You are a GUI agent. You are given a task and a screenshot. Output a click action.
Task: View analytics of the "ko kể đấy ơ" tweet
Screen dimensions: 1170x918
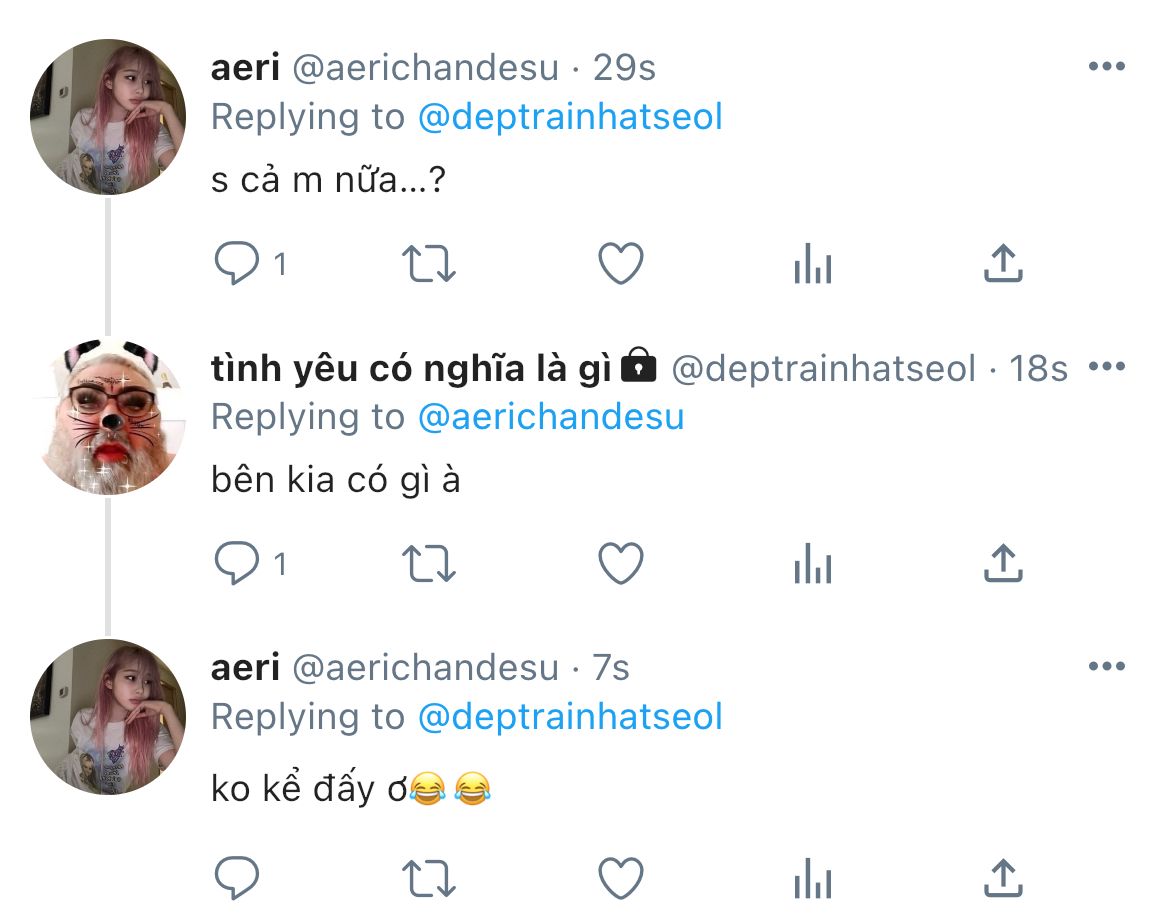(812, 880)
